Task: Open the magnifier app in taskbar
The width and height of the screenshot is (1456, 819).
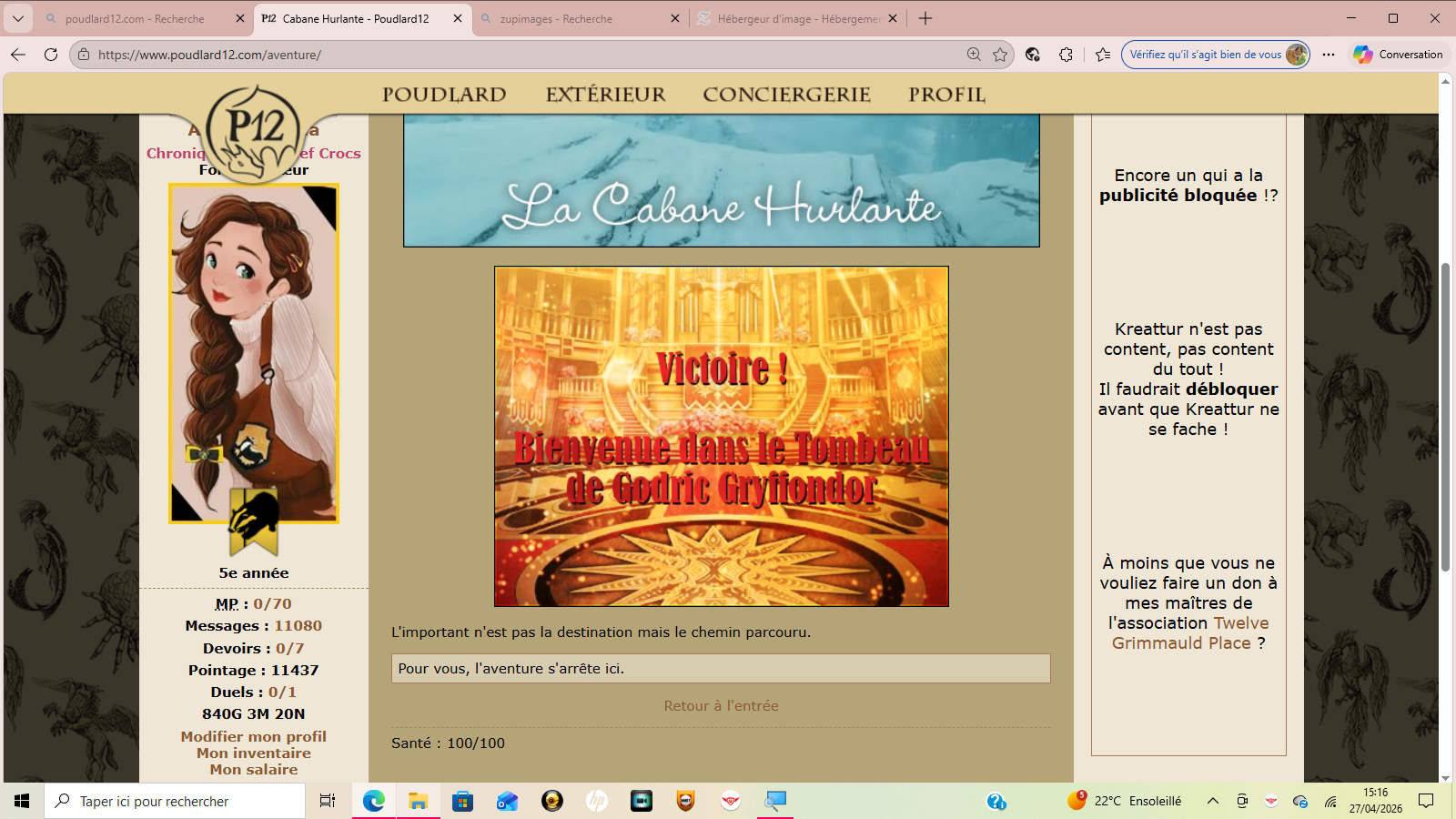Action: click(775, 801)
